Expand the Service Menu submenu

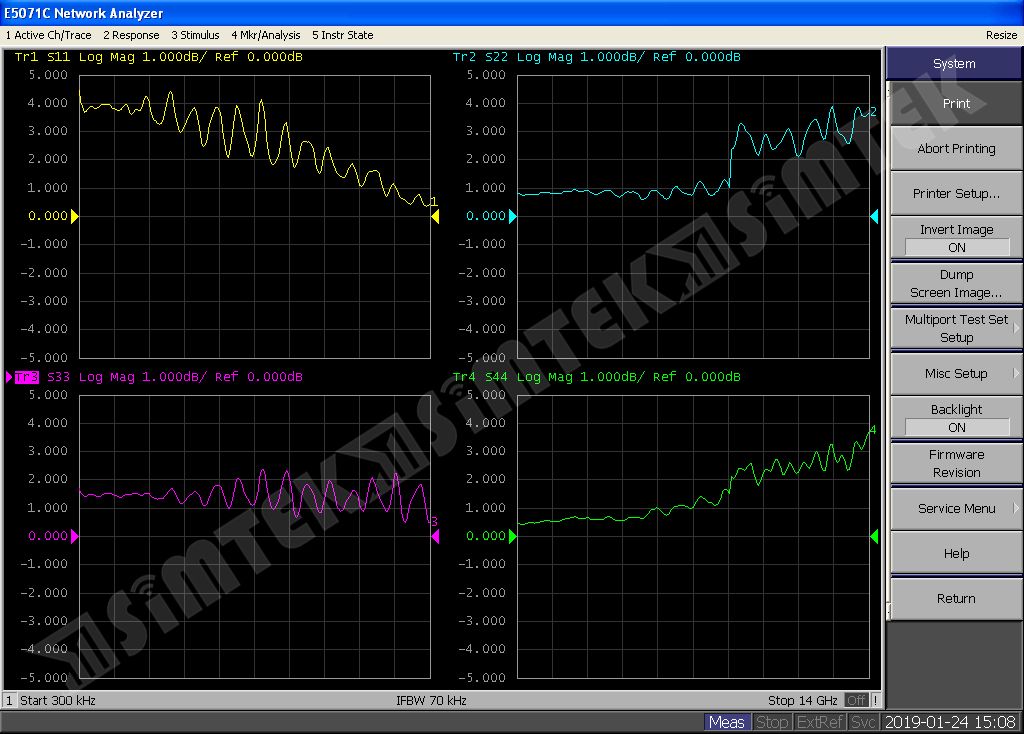956,509
